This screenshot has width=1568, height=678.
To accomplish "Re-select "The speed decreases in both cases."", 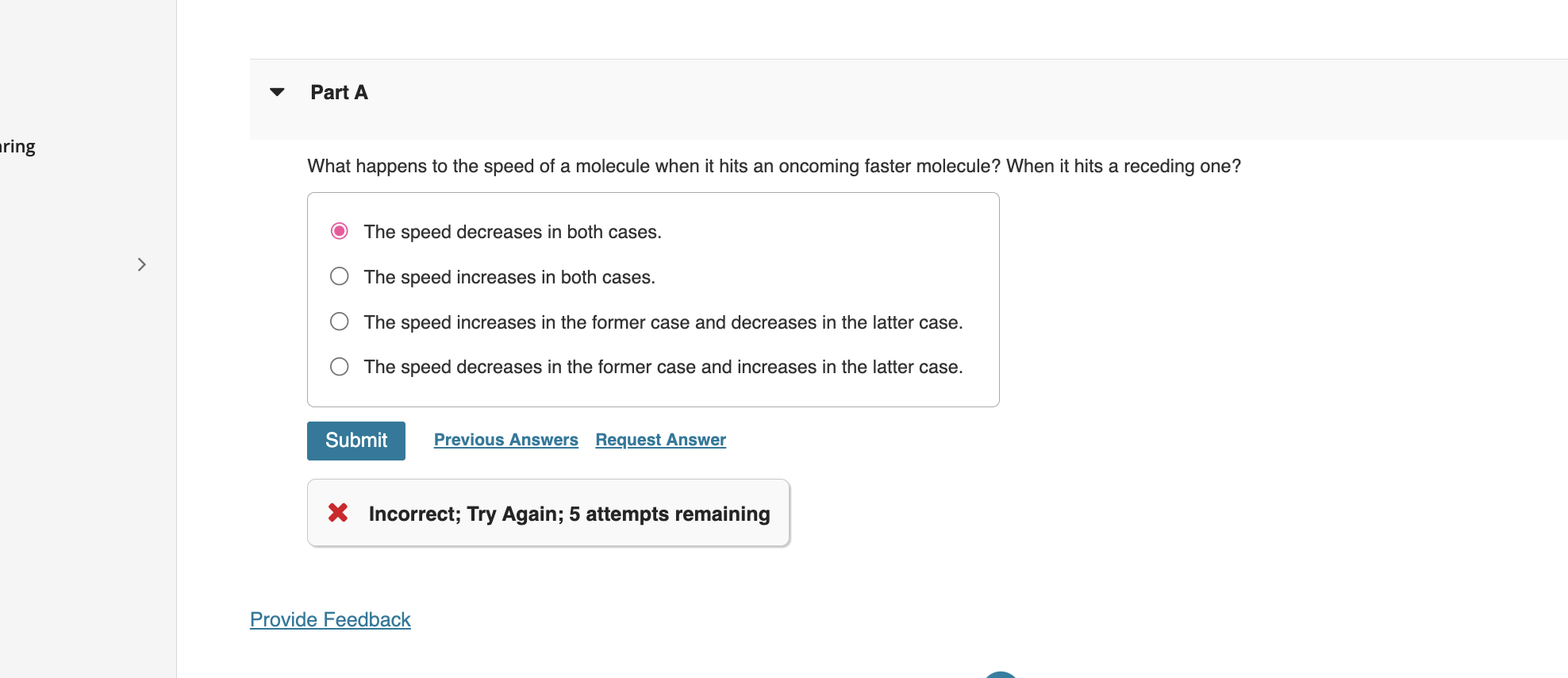I will click(x=339, y=231).
